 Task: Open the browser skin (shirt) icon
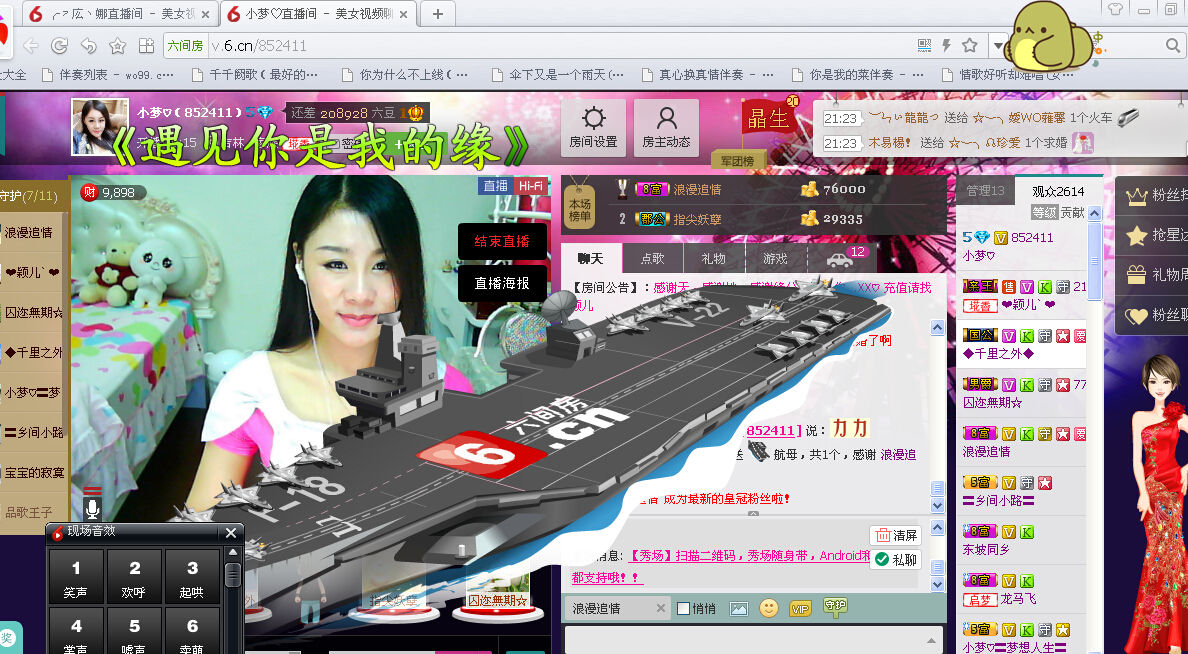tap(1115, 10)
